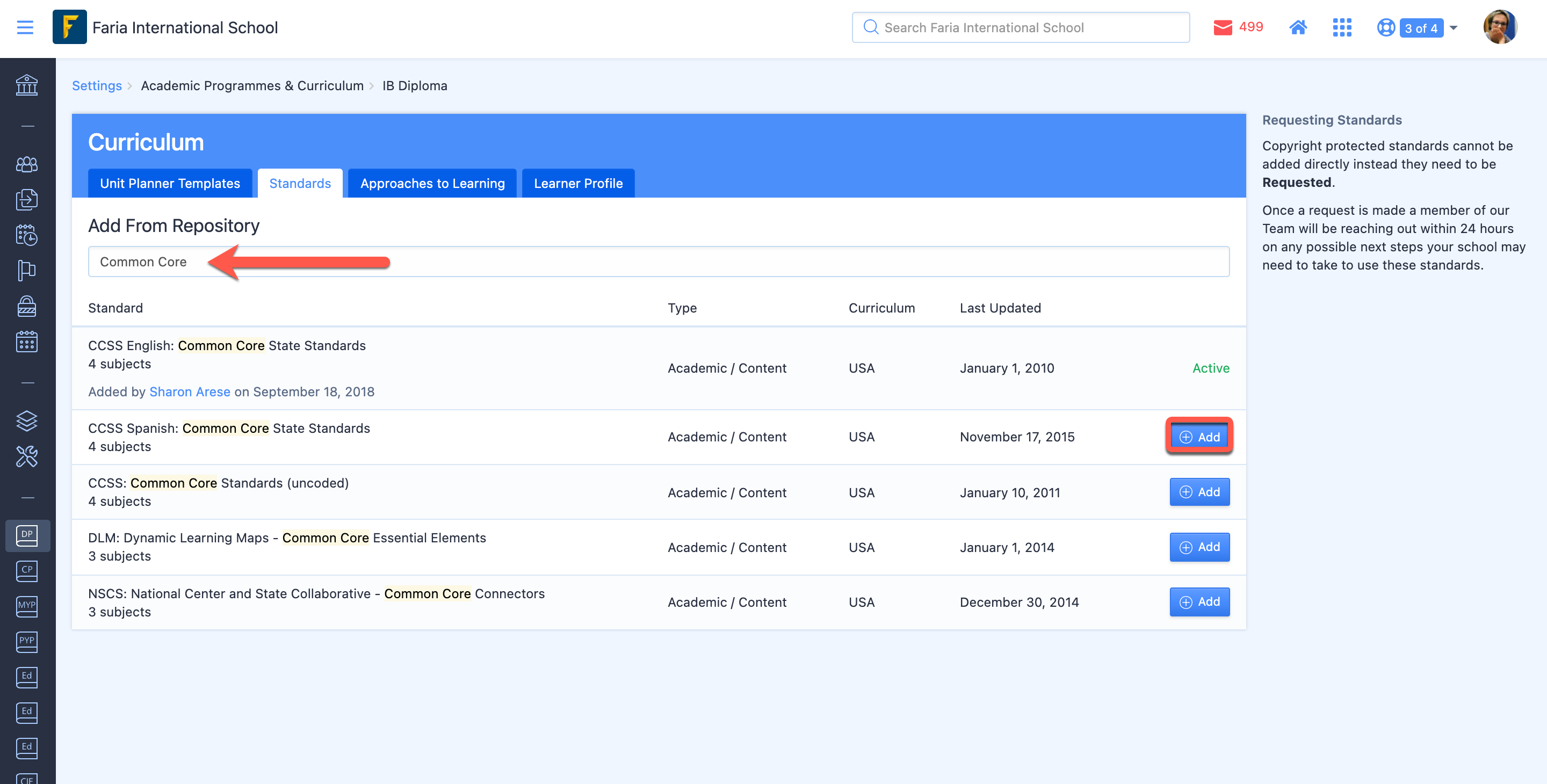The width and height of the screenshot is (1547, 784).
Task: Click the Last Updated column header
Action: coord(1000,308)
